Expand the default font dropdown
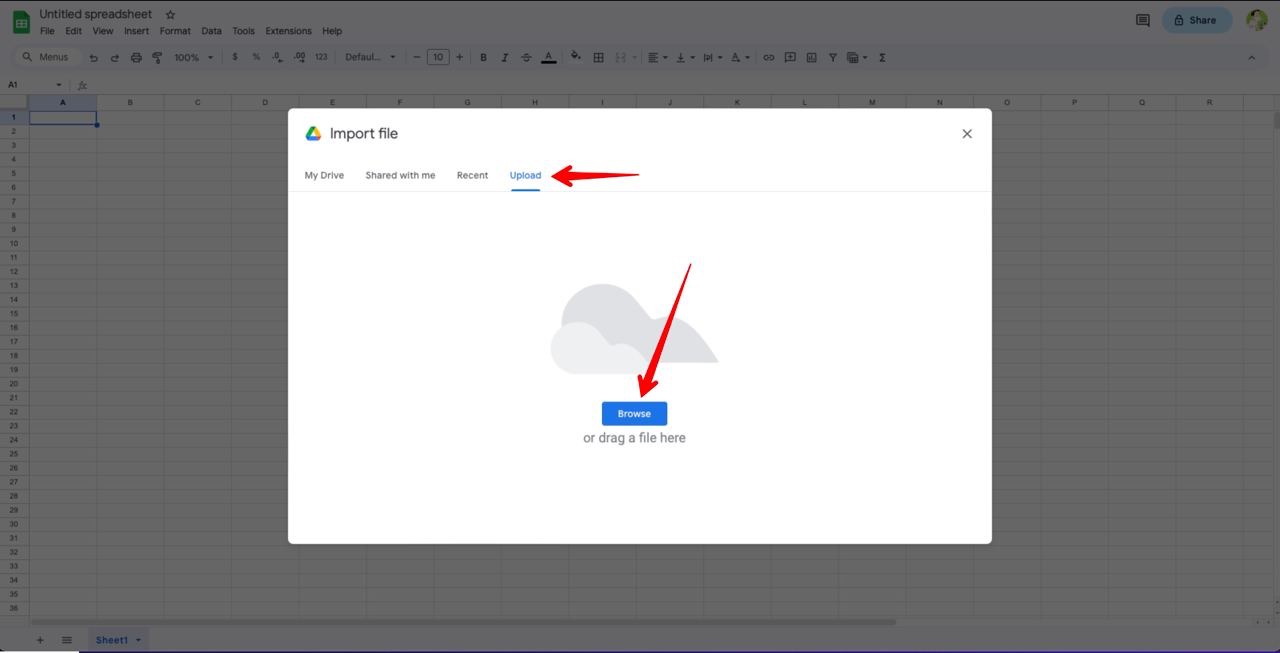Viewport: 1280px width, 653px height. tap(370, 58)
